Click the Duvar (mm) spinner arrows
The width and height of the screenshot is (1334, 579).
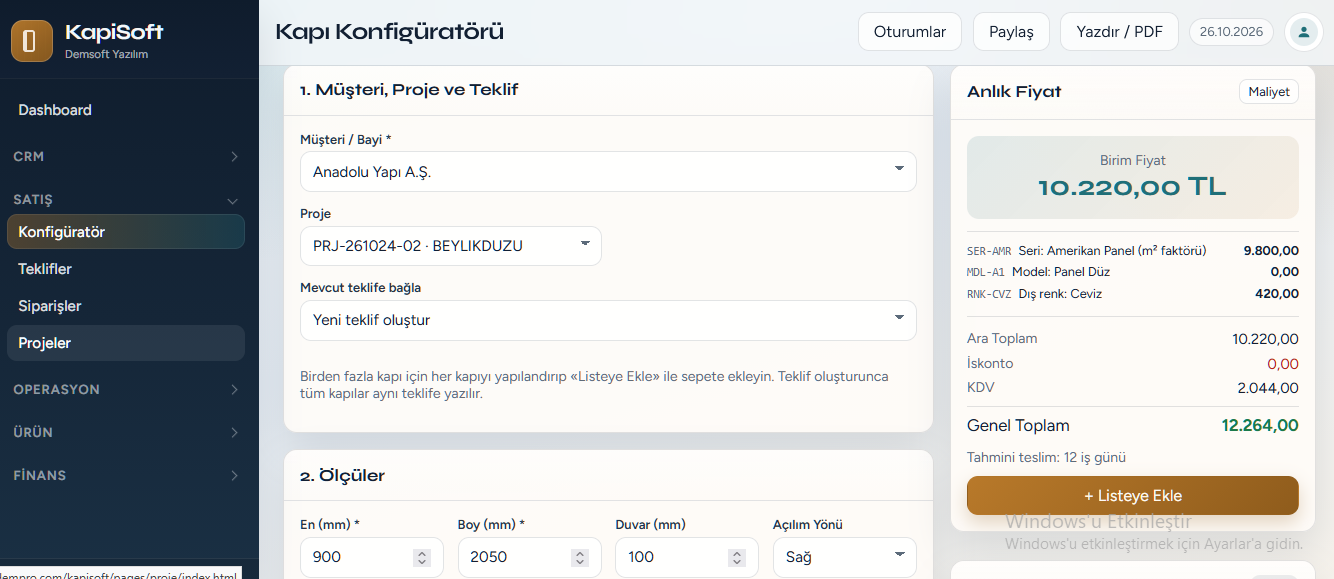point(737,557)
